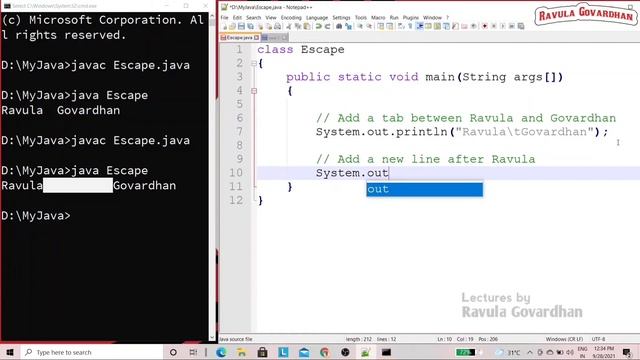The height and width of the screenshot is (360, 640).
Task: Save the file with the Save icon
Action: tap(241, 26)
